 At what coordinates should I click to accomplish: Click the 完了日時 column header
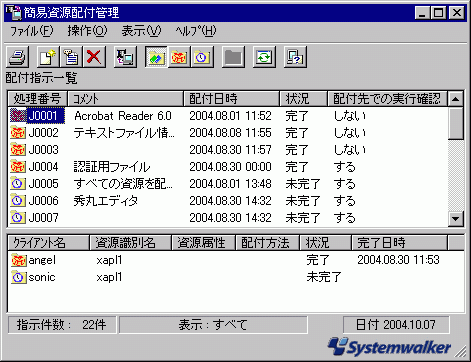pyautogui.click(x=399, y=243)
